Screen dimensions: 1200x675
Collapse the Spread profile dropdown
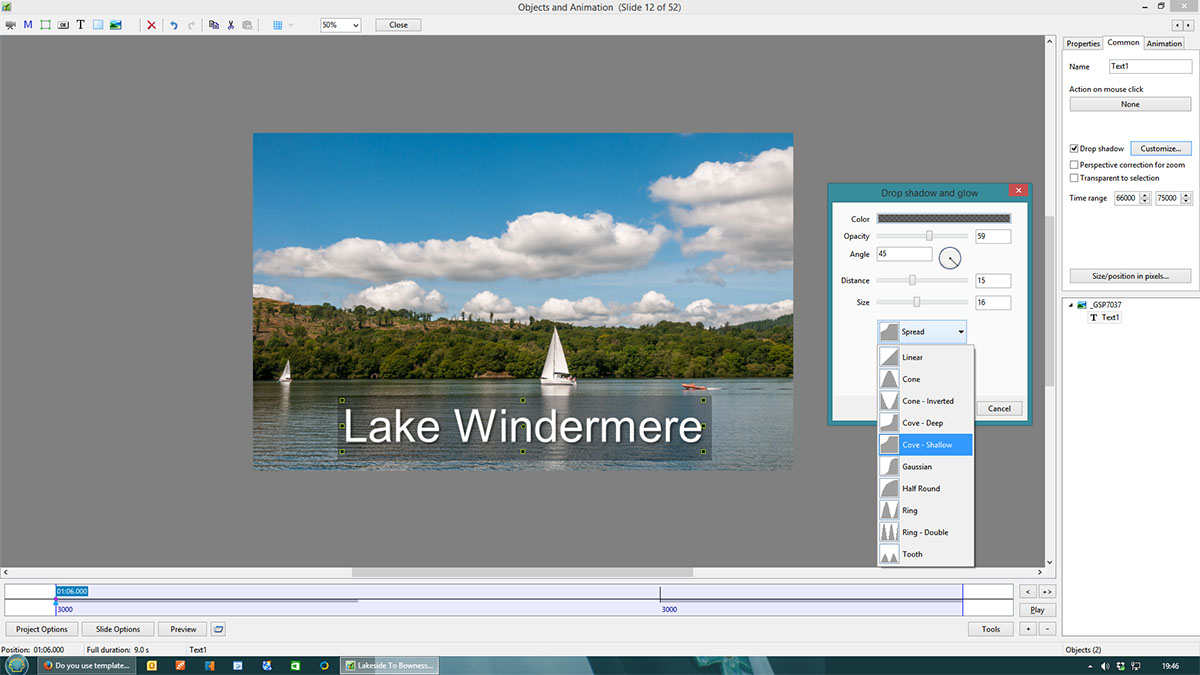point(960,332)
